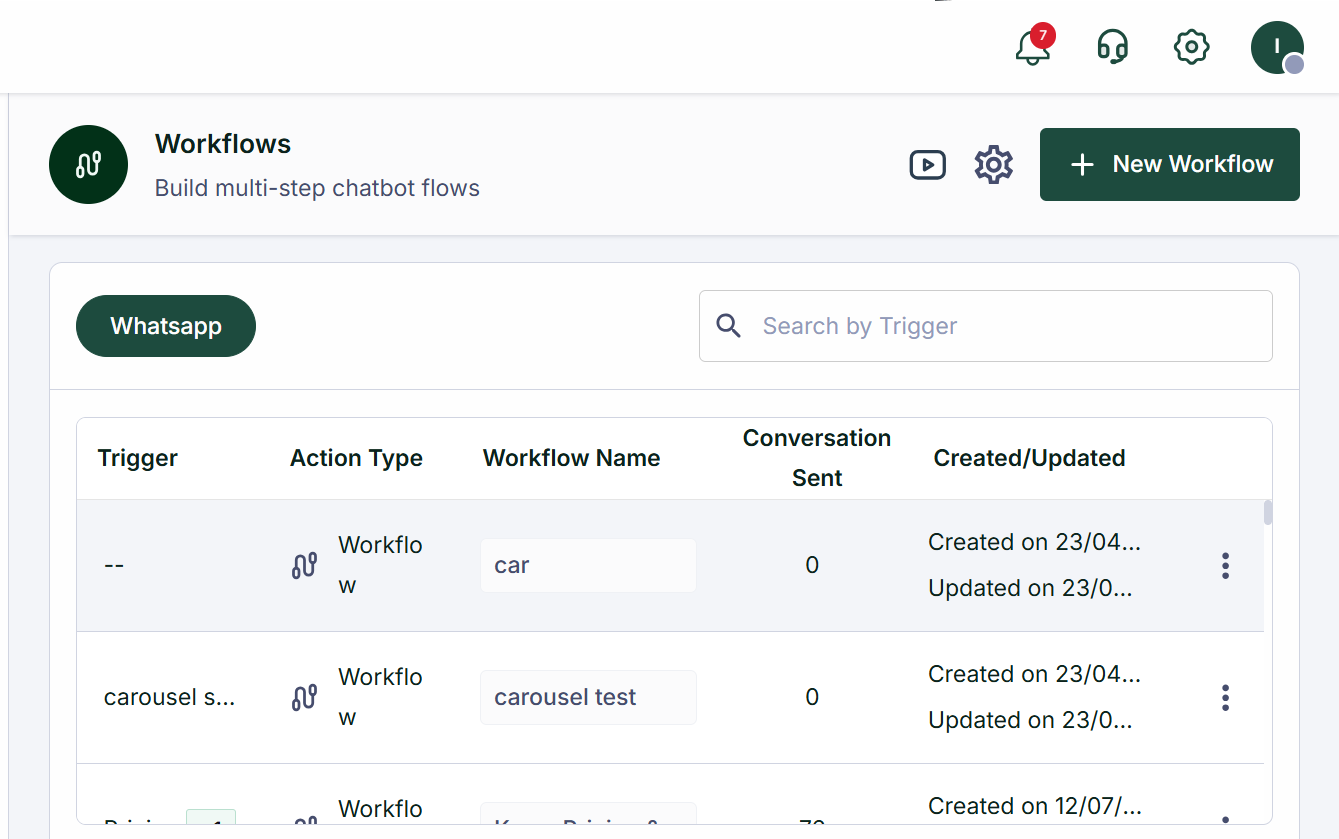Image resolution: width=1339 pixels, height=839 pixels.
Task: Click the 'carousel s...' trigger text
Action: [x=170, y=698]
